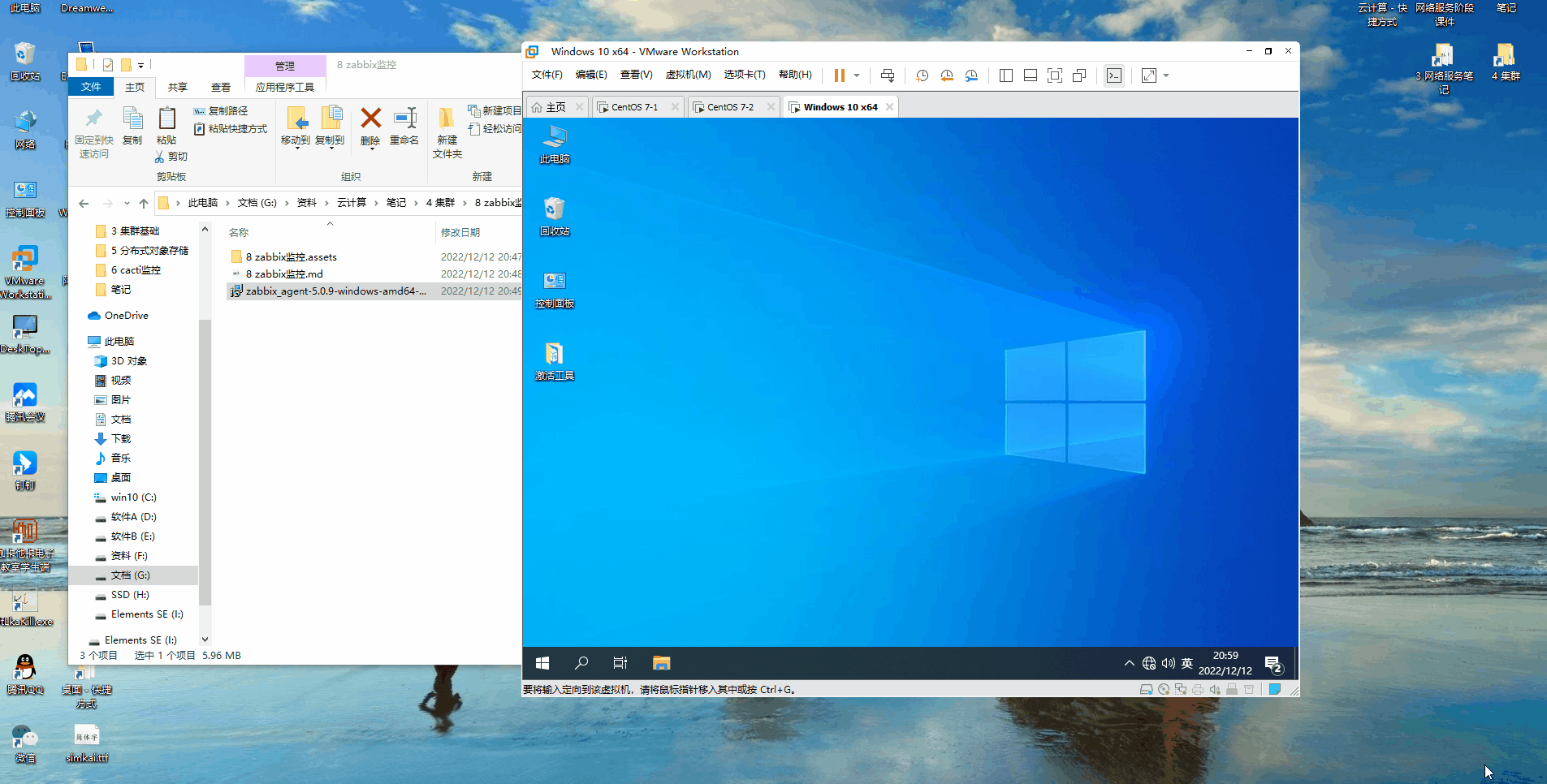Open File Explorer on guest taskbar

(661, 663)
